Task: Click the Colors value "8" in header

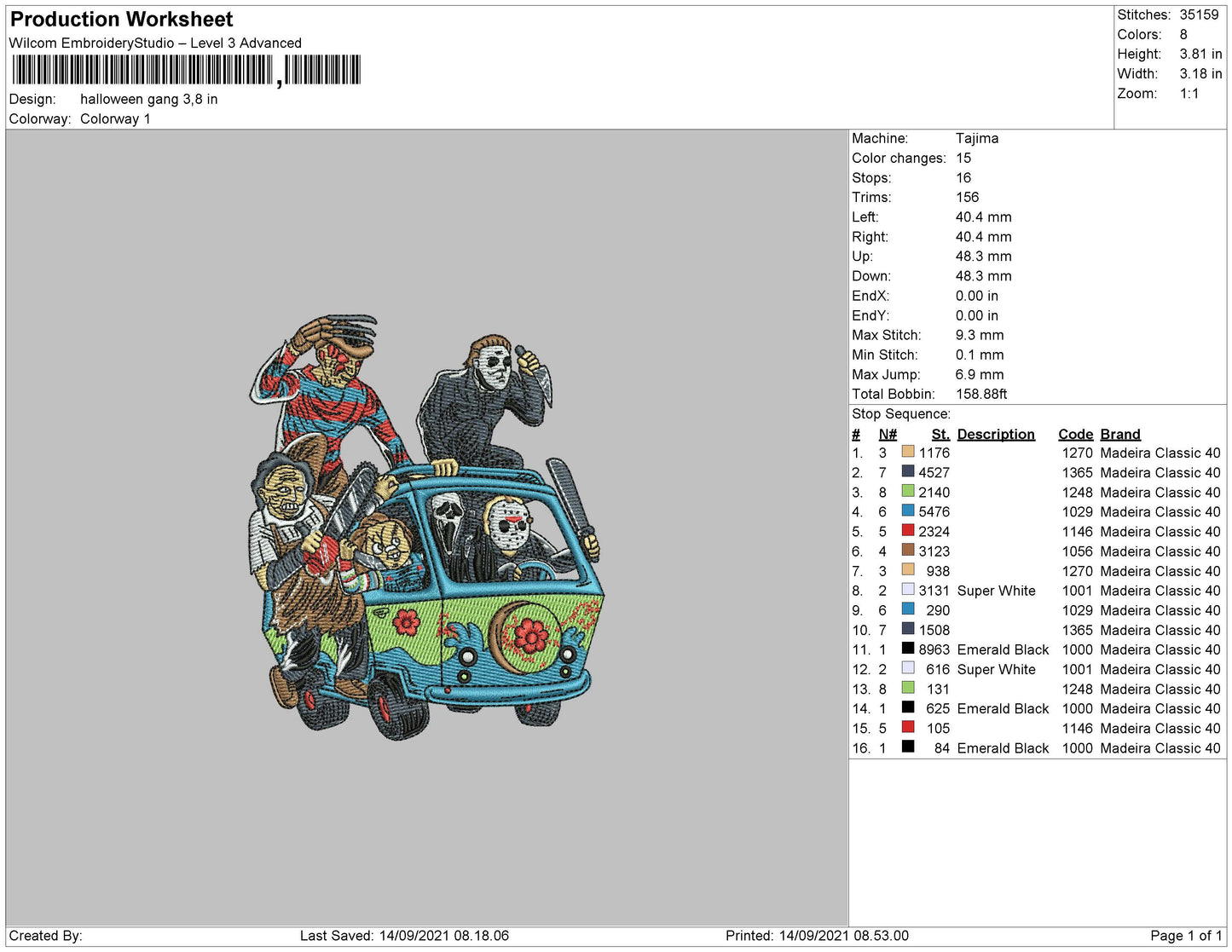Action: 1183,34
